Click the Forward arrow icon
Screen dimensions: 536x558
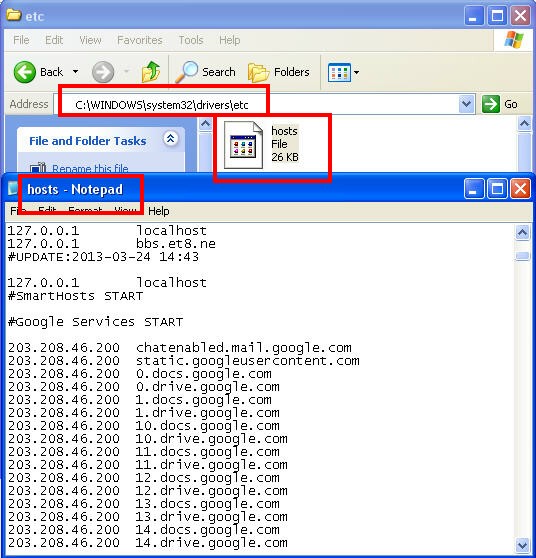coord(103,72)
